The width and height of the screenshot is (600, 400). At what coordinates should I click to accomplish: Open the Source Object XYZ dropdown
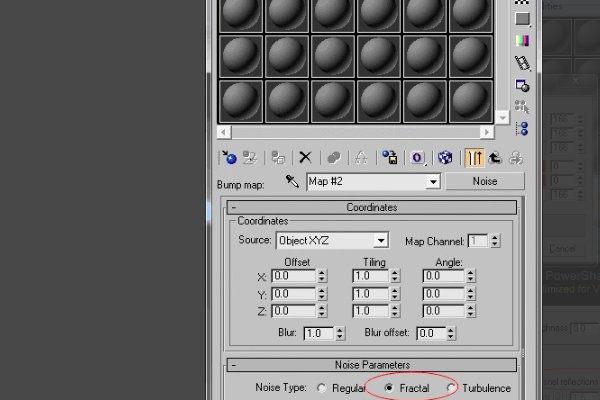pos(381,241)
